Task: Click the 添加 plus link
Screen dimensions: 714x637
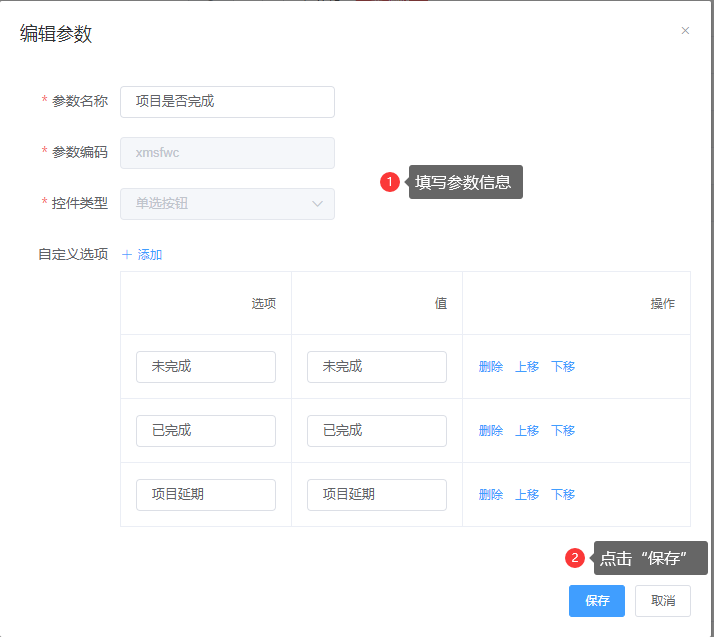Action: (x=142, y=255)
